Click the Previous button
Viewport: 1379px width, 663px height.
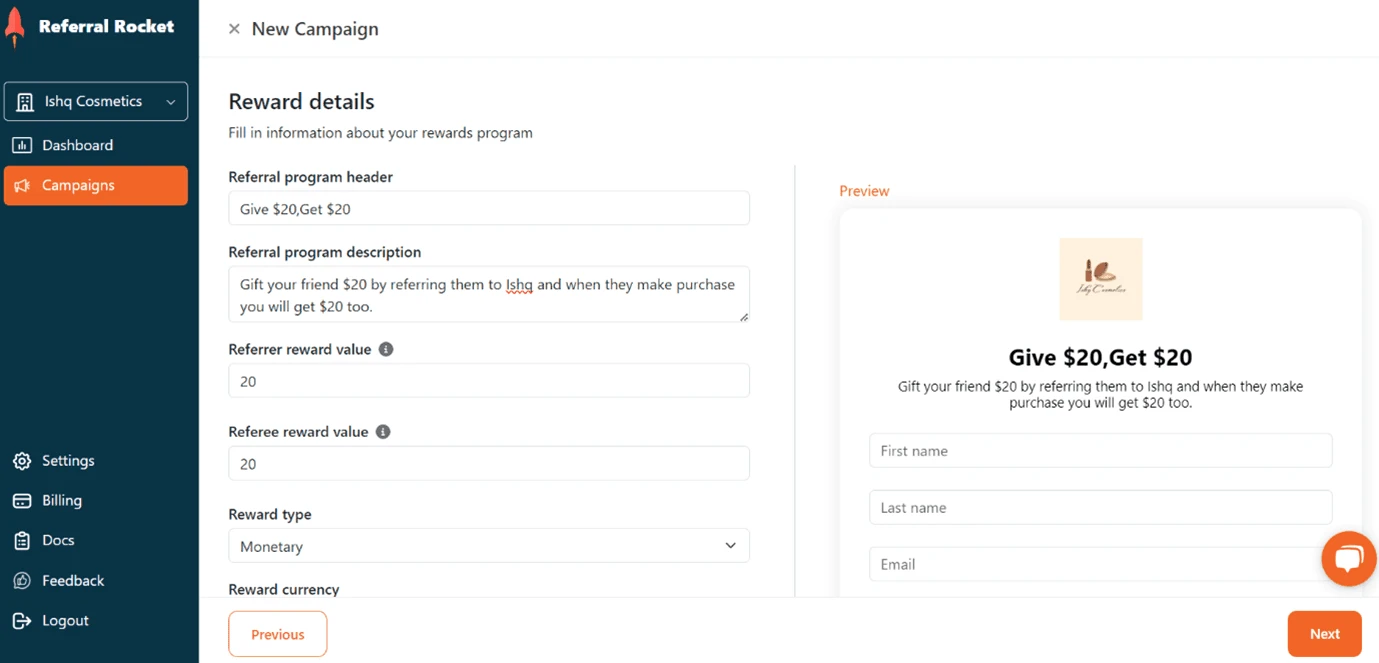pos(277,633)
